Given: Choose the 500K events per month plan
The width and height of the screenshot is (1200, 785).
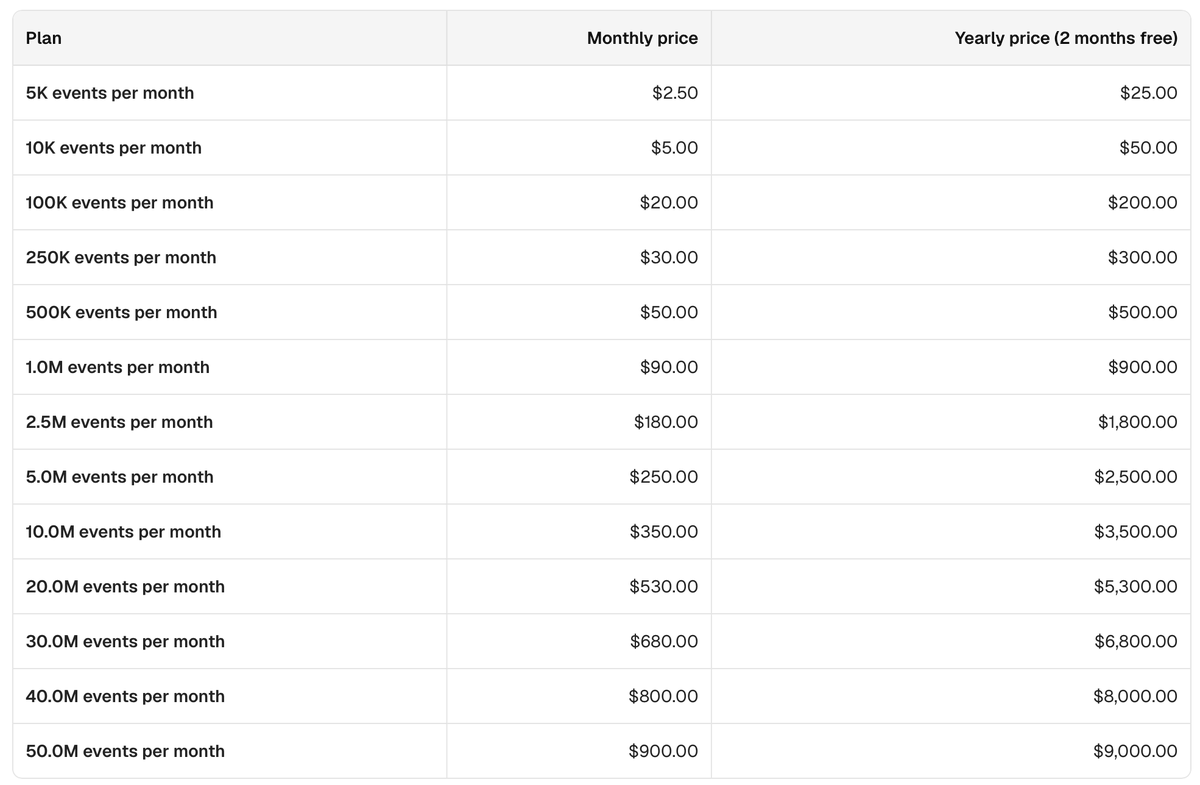Looking at the screenshot, I should 121,313.
